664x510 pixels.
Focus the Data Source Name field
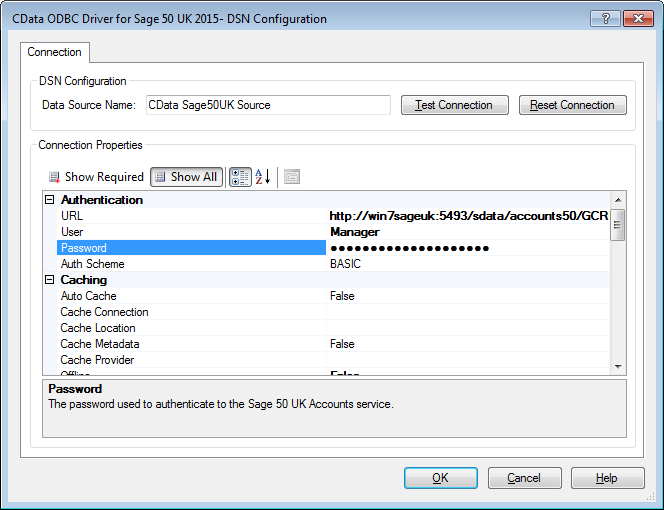268,105
